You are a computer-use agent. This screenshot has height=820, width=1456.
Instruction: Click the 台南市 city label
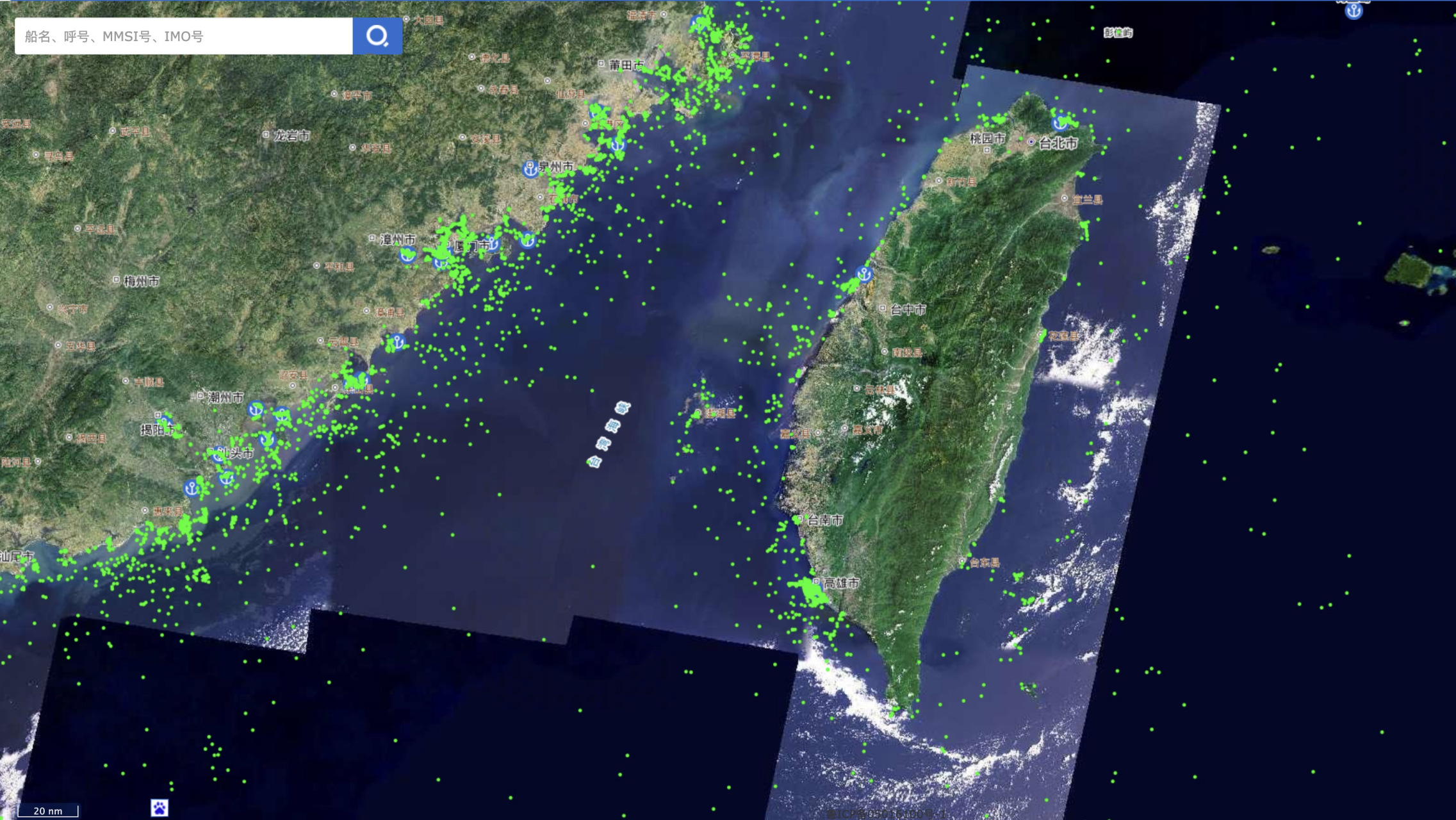tap(825, 520)
